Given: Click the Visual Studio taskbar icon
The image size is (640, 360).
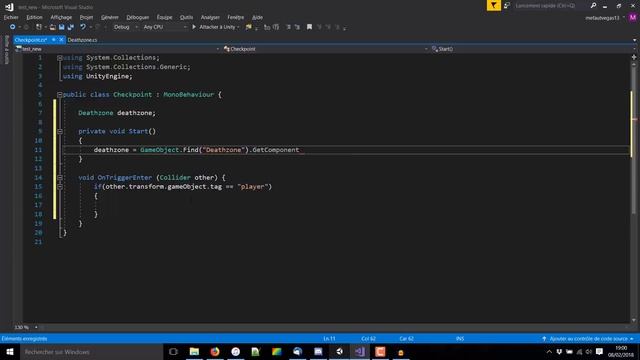Looking at the screenshot, I should pyautogui.click(x=360, y=351).
